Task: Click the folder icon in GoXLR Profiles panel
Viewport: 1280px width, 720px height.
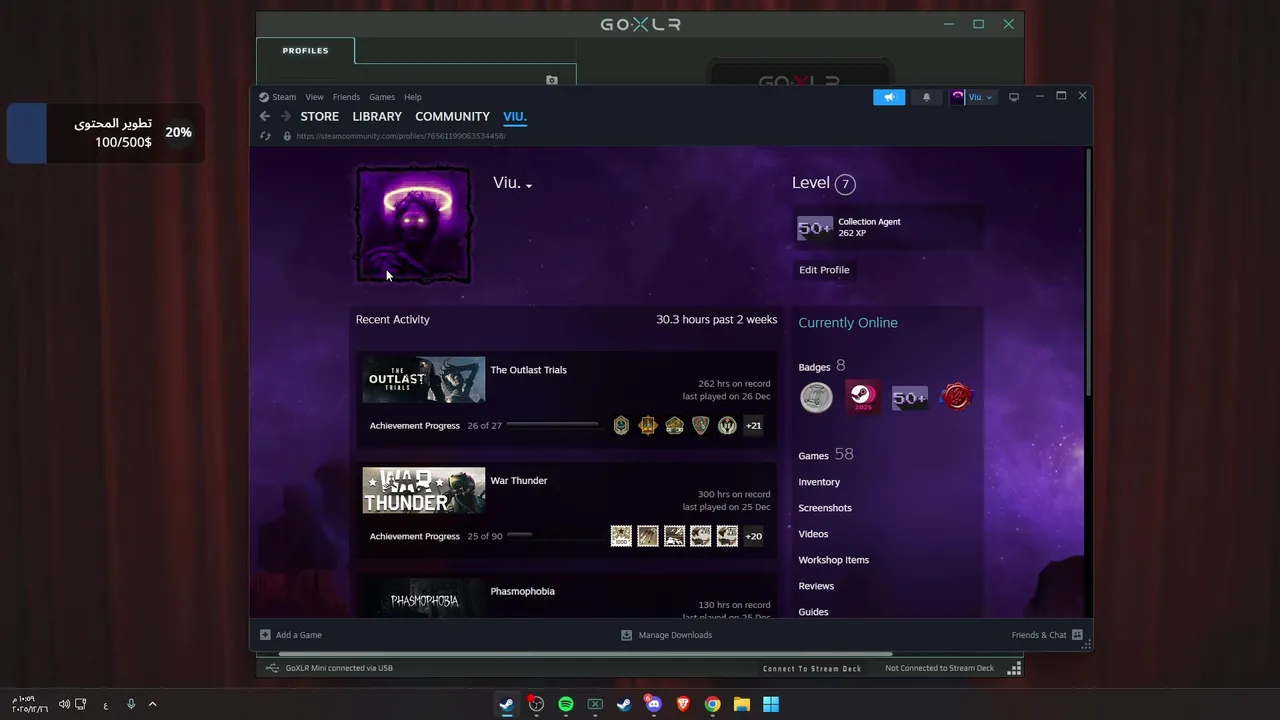Action: (x=551, y=80)
